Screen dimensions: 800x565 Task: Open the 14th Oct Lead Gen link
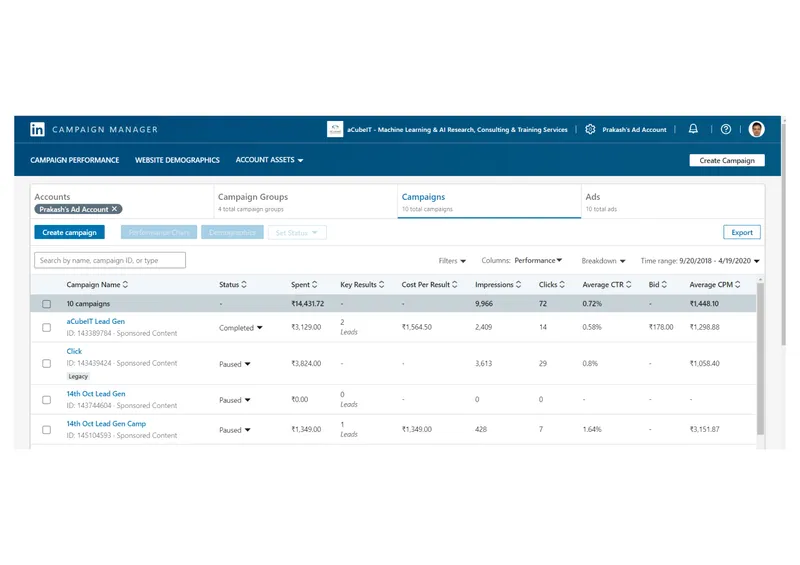(96, 394)
